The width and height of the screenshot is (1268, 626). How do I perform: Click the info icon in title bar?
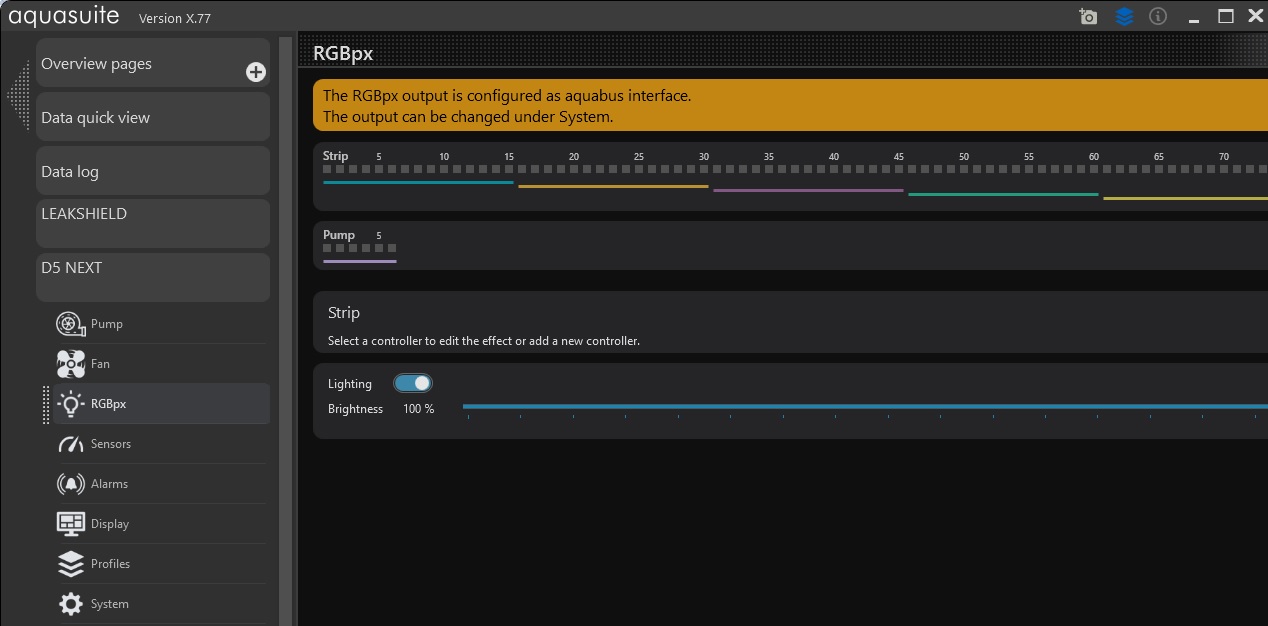coord(1158,17)
